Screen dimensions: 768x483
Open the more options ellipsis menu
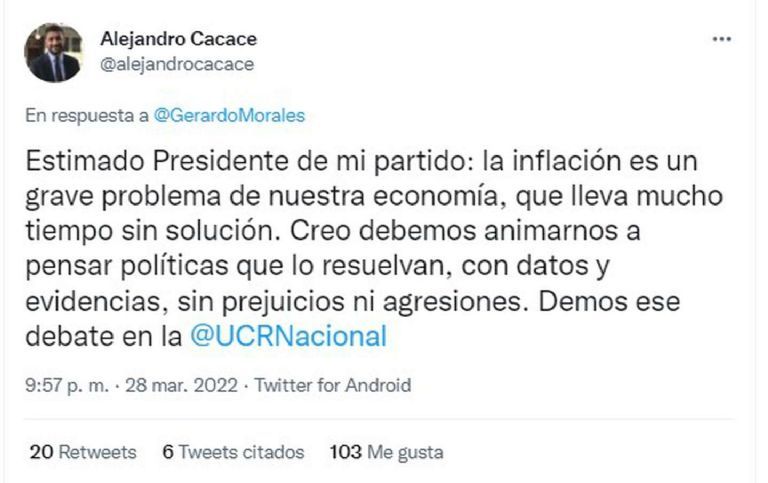[721, 39]
